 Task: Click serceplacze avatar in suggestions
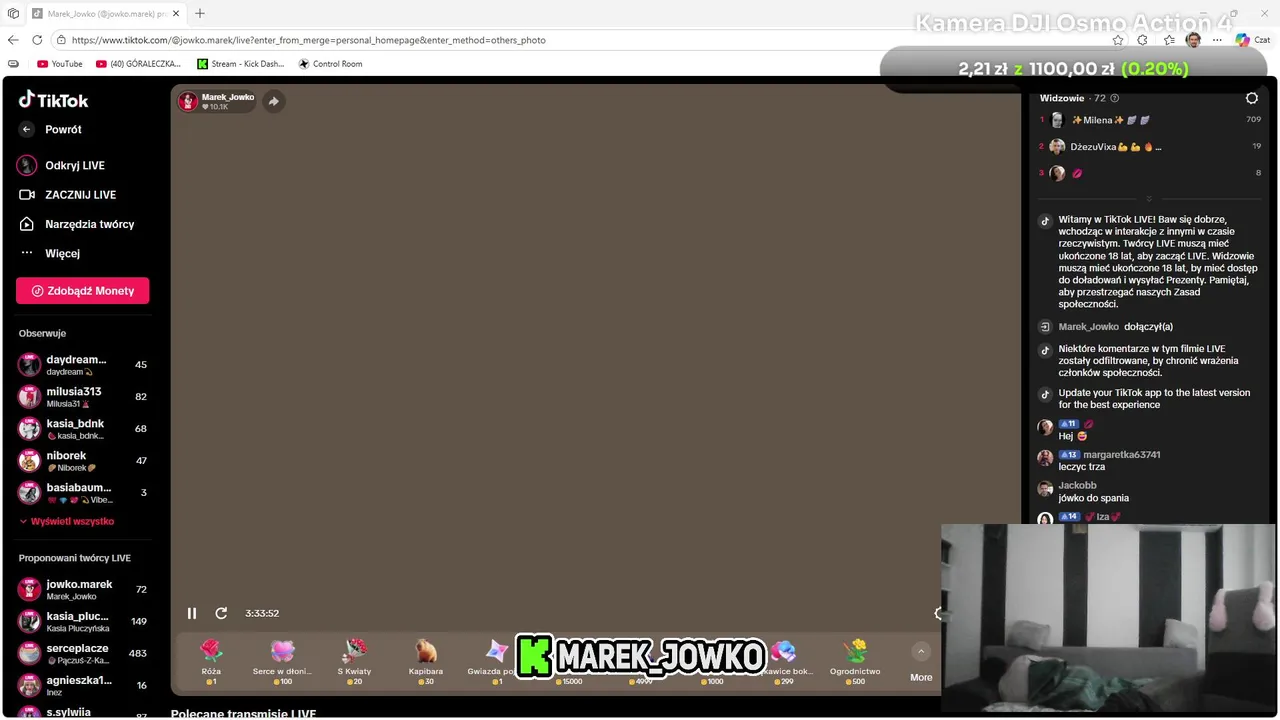(29, 654)
